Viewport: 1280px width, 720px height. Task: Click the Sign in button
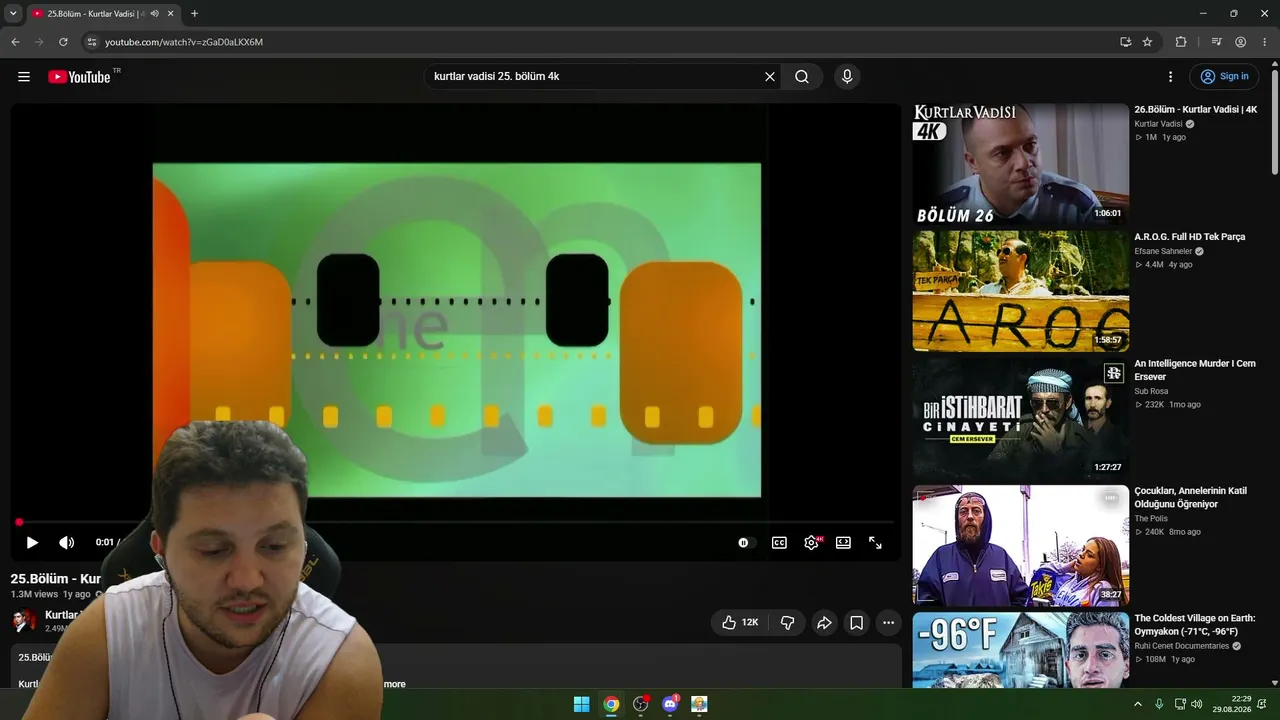click(1224, 77)
